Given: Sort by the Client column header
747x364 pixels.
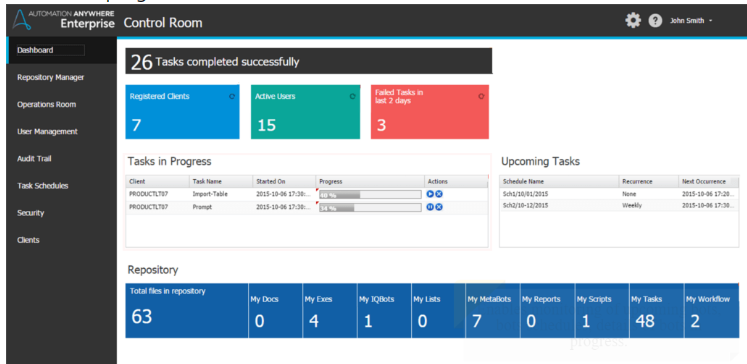Looking at the screenshot, I should [158, 182].
